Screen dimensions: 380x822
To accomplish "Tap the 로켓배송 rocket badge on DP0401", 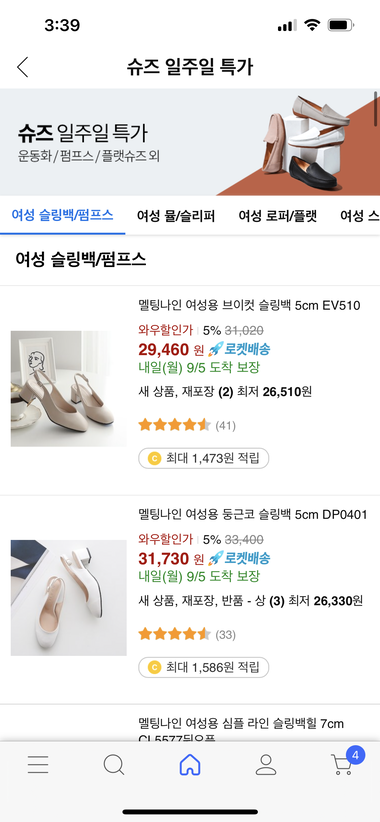I will point(239,558).
